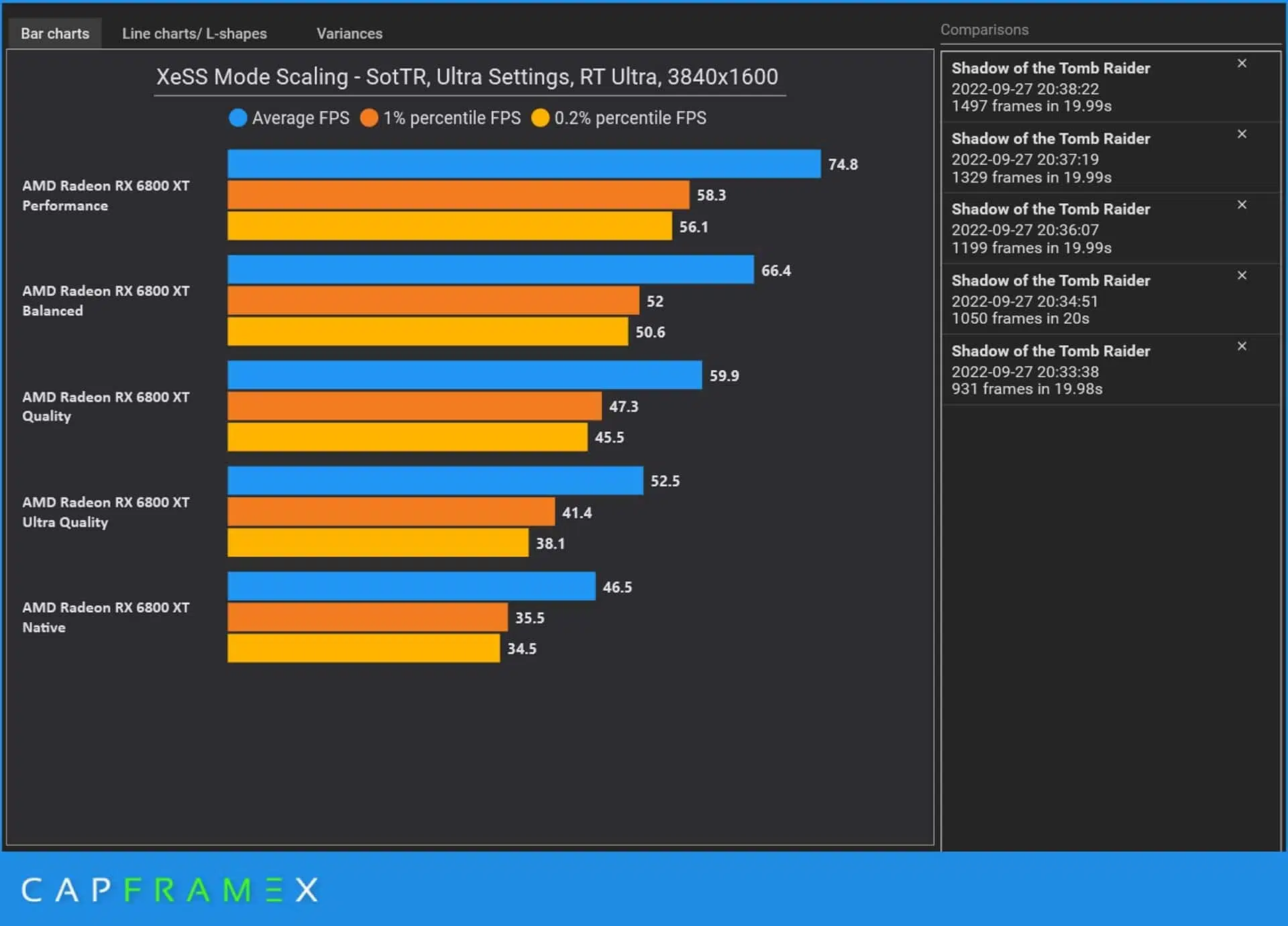Click the Quality blue bar 59.9
The image size is (1288, 926).
[465, 375]
